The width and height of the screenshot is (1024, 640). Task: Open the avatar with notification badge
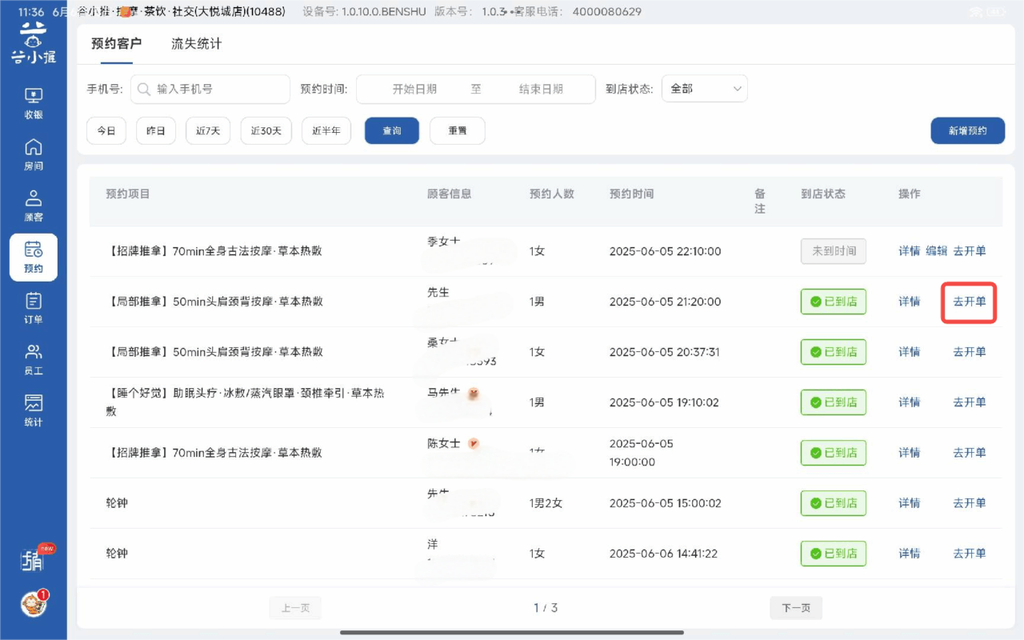coord(34,603)
